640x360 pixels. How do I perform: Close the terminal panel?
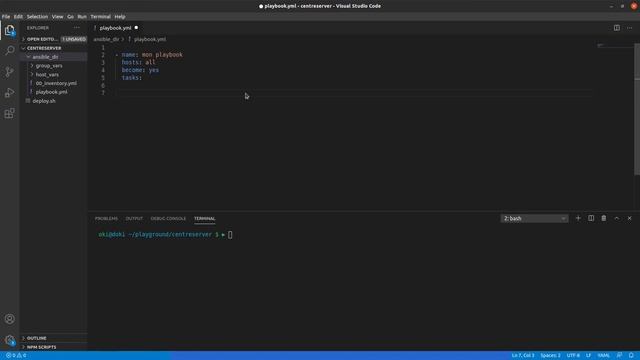coord(629,218)
